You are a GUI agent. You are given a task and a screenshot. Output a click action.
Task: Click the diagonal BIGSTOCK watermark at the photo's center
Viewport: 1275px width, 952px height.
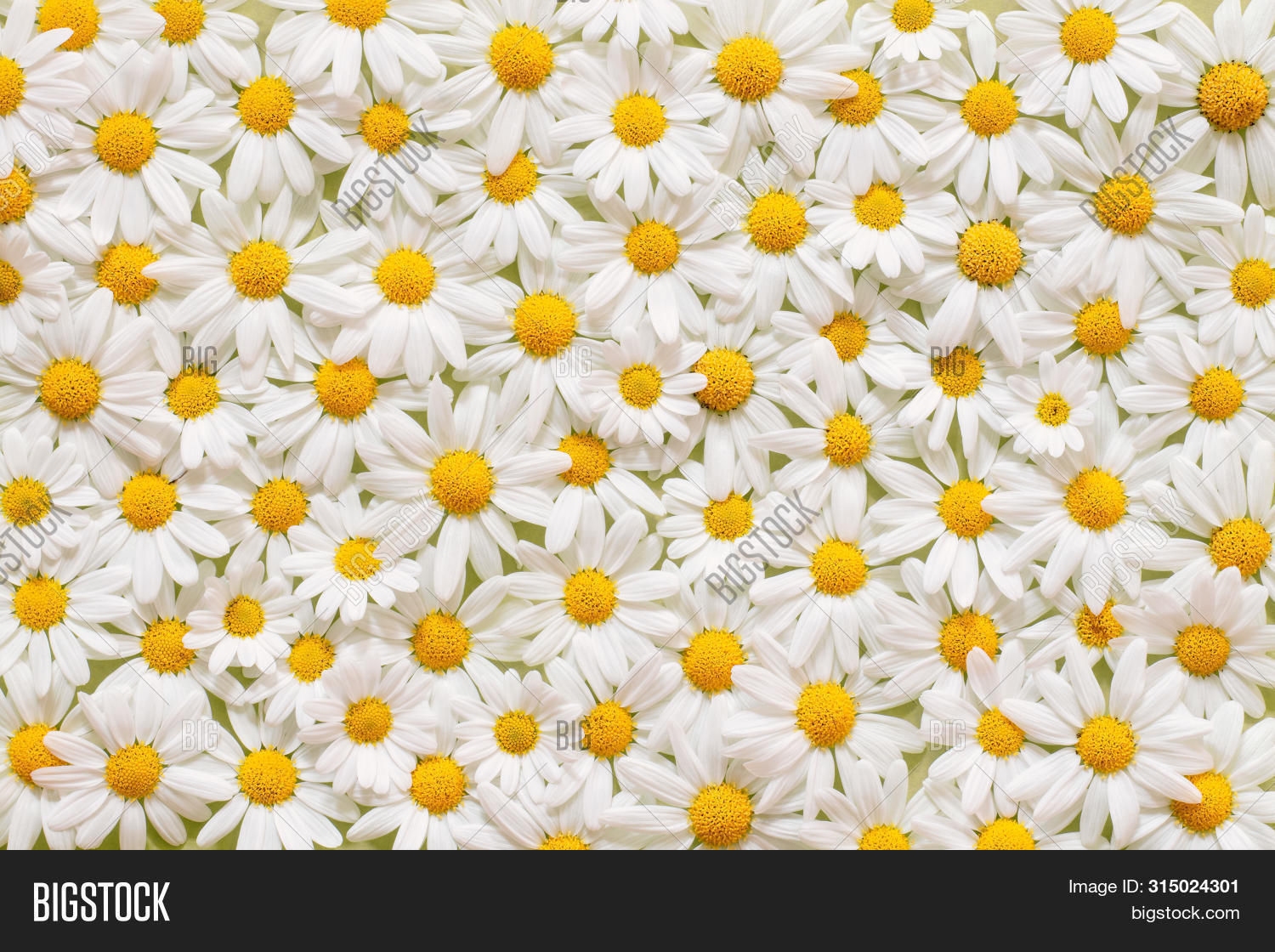pyautogui.click(x=762, y=547)
